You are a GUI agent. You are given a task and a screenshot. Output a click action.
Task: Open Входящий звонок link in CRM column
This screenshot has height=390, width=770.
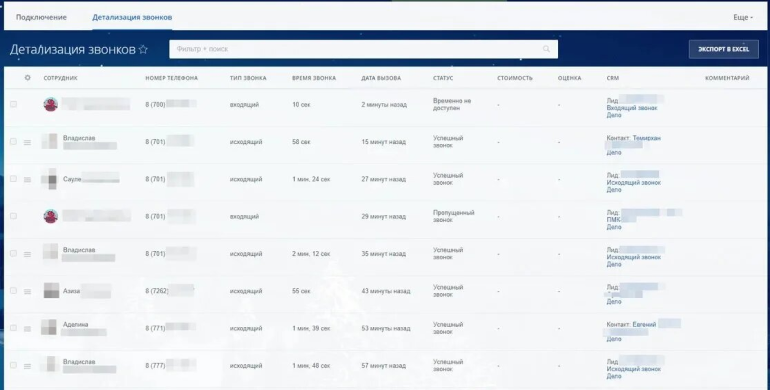pos(632,108)
